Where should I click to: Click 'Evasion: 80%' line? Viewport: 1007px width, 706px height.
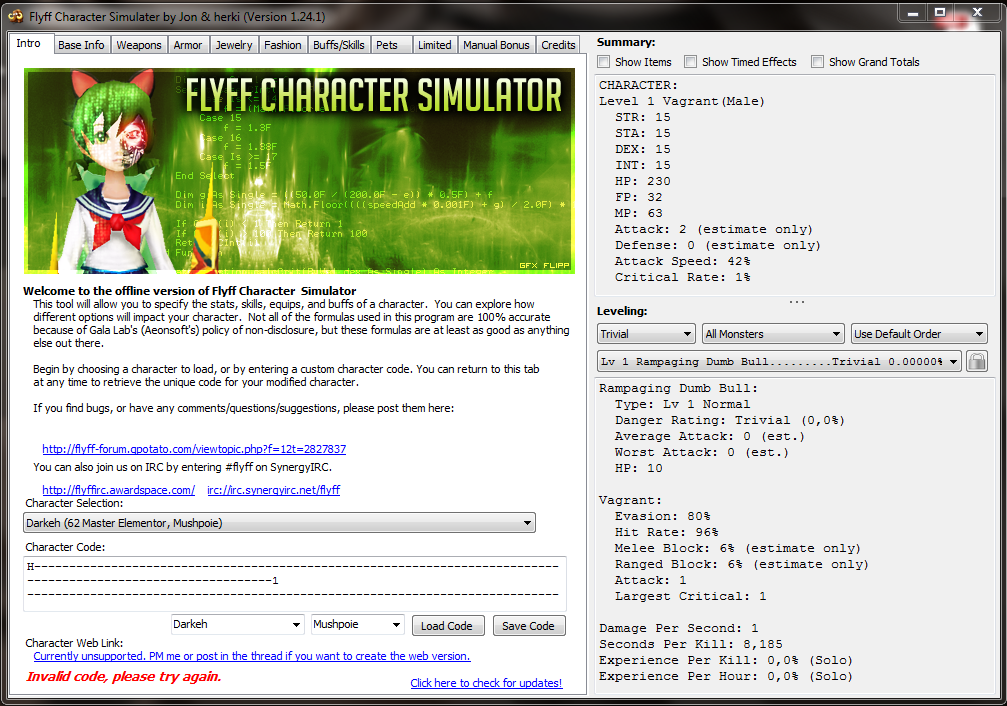pos(662,516)
